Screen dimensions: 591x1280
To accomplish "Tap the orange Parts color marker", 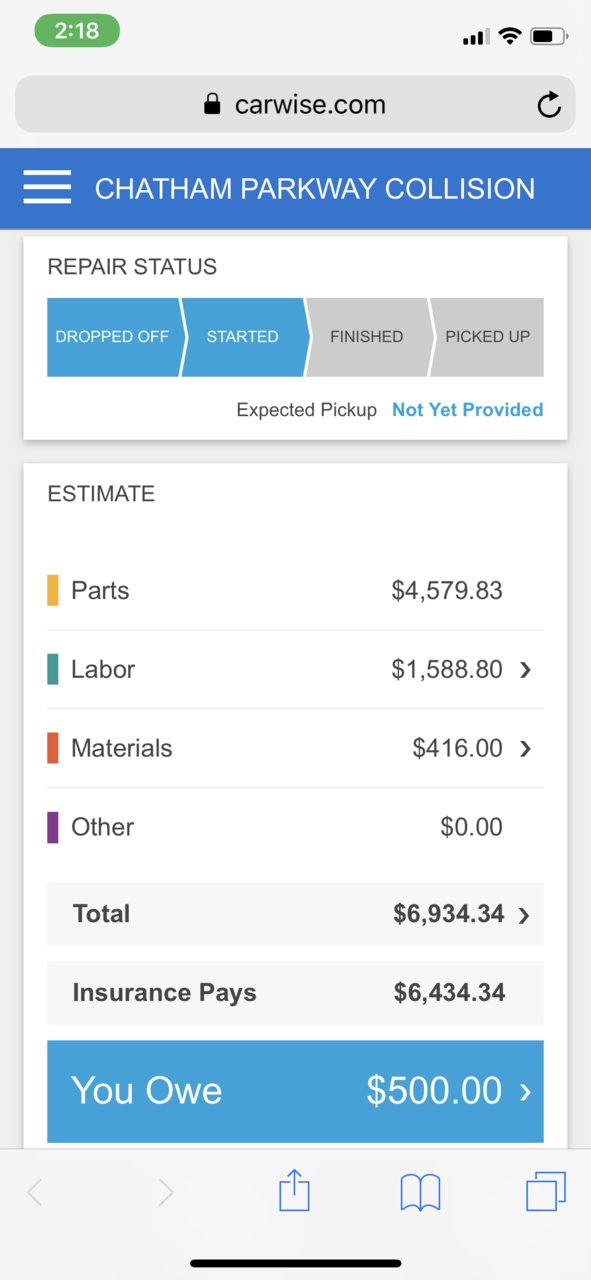I will pos(53,590).
